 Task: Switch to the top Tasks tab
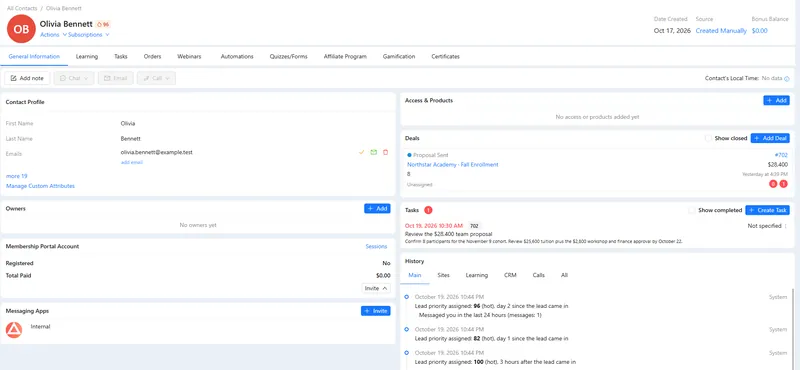click(121, 57)
